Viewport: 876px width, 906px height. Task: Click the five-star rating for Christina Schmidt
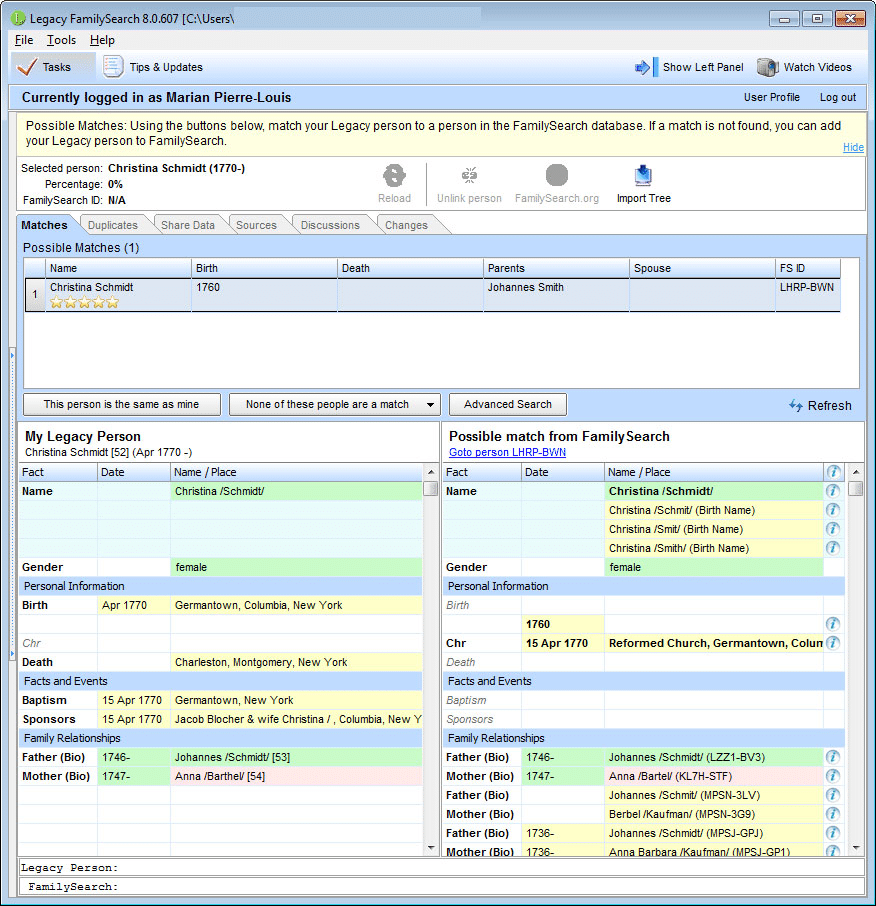point(84,302)
